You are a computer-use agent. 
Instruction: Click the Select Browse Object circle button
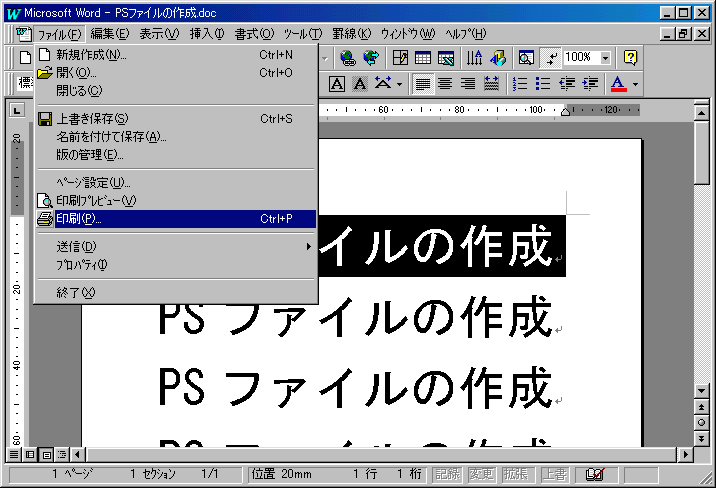(701, 423)
